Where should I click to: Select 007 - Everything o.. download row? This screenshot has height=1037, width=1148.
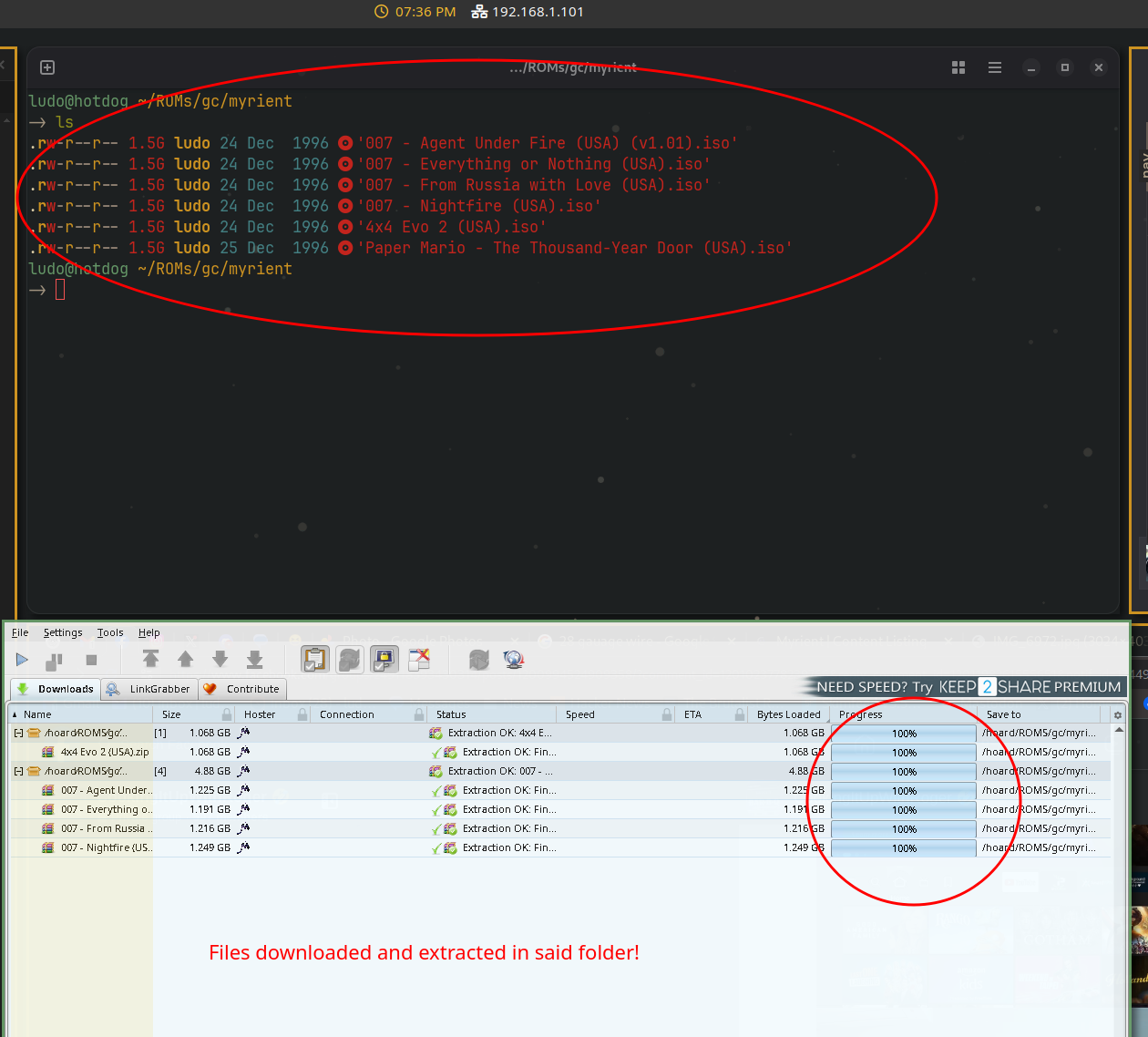tap(560, 809)
